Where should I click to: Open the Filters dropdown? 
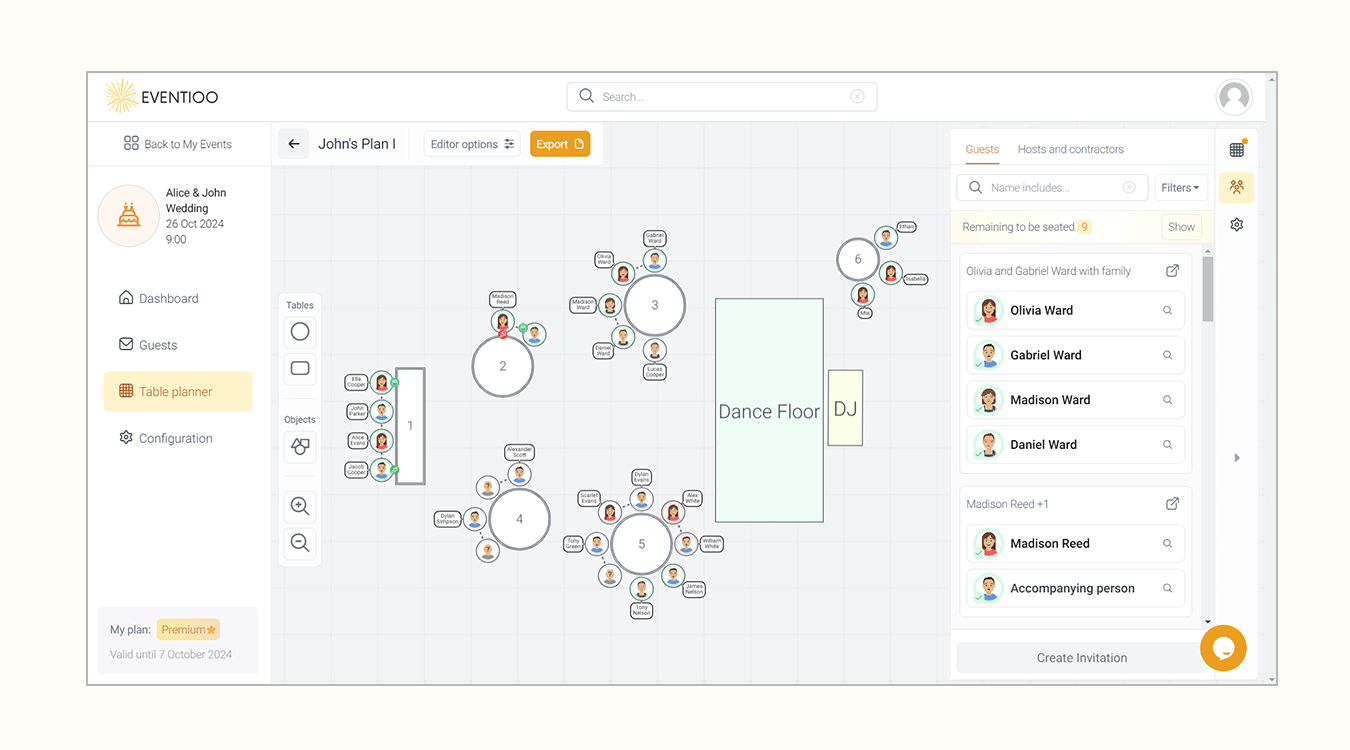(x=1181, y=187)
